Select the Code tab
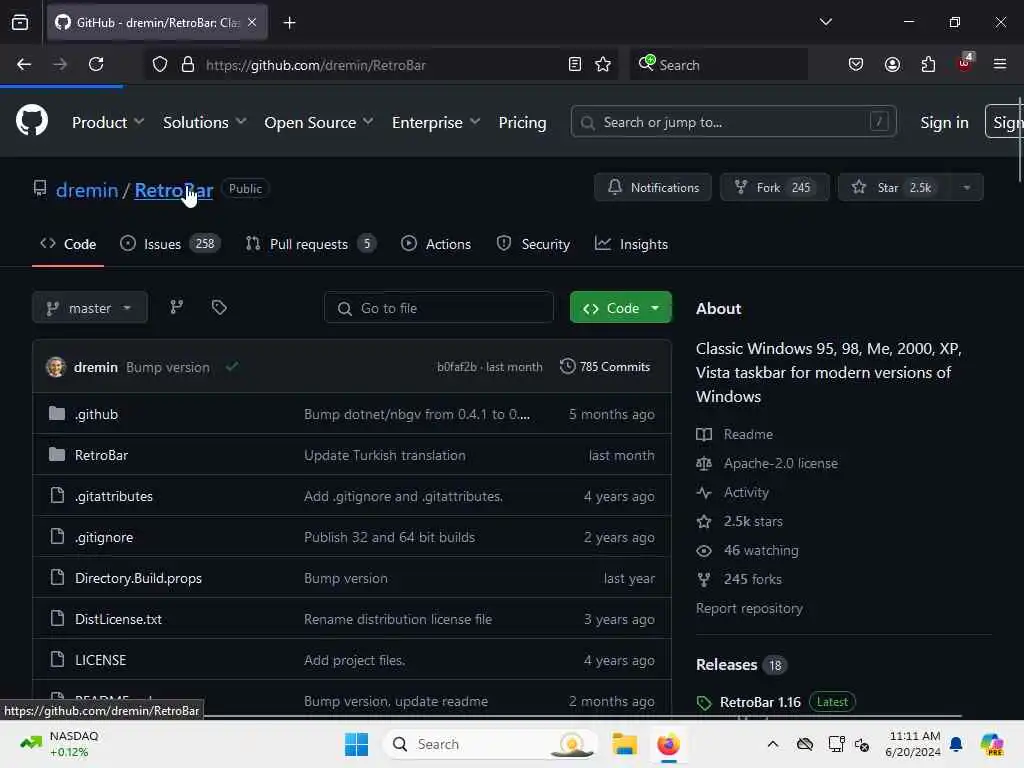The image size is (1024, 768). click(68, 244)
